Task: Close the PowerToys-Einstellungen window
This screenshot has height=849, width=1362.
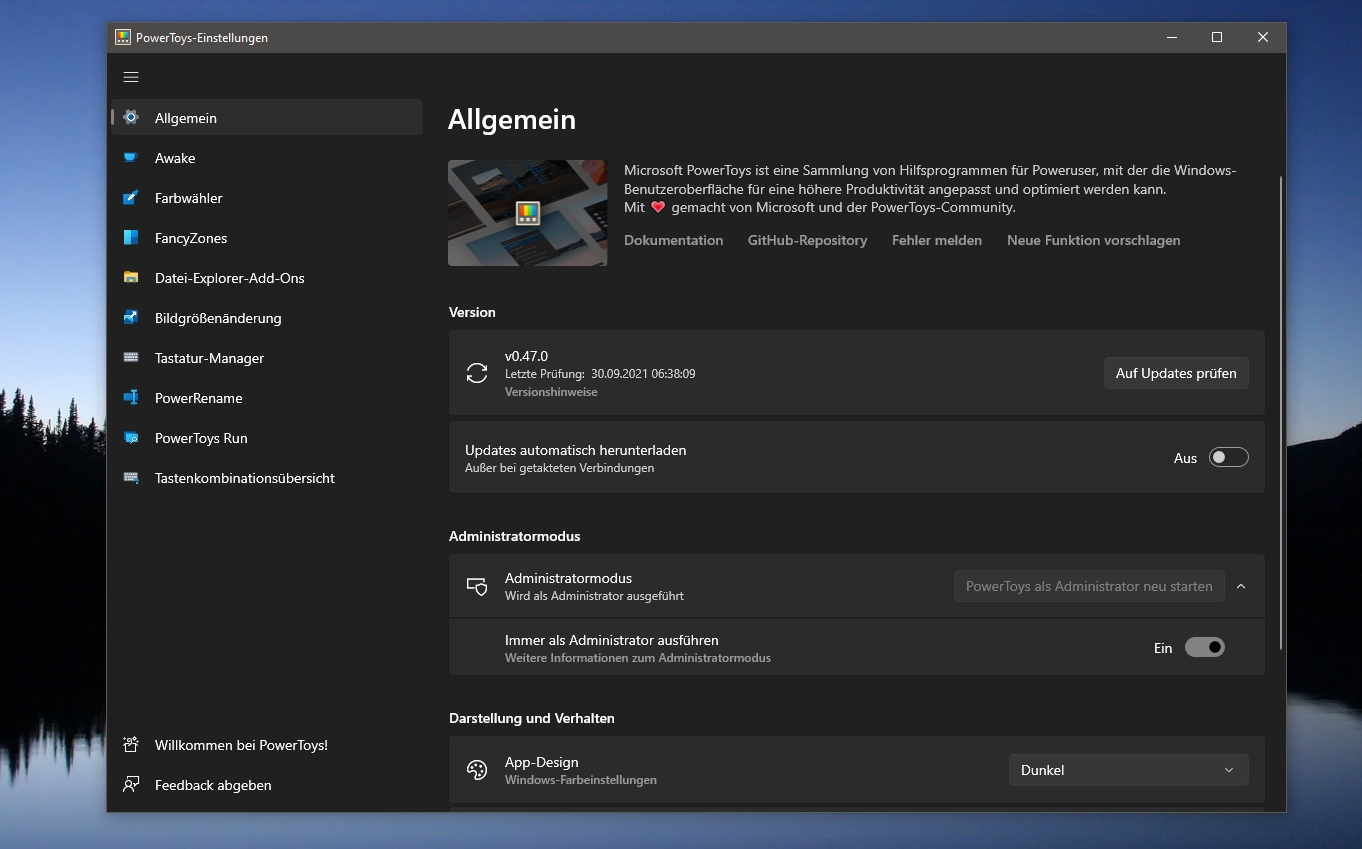Action: click(x=1263, y=37)
